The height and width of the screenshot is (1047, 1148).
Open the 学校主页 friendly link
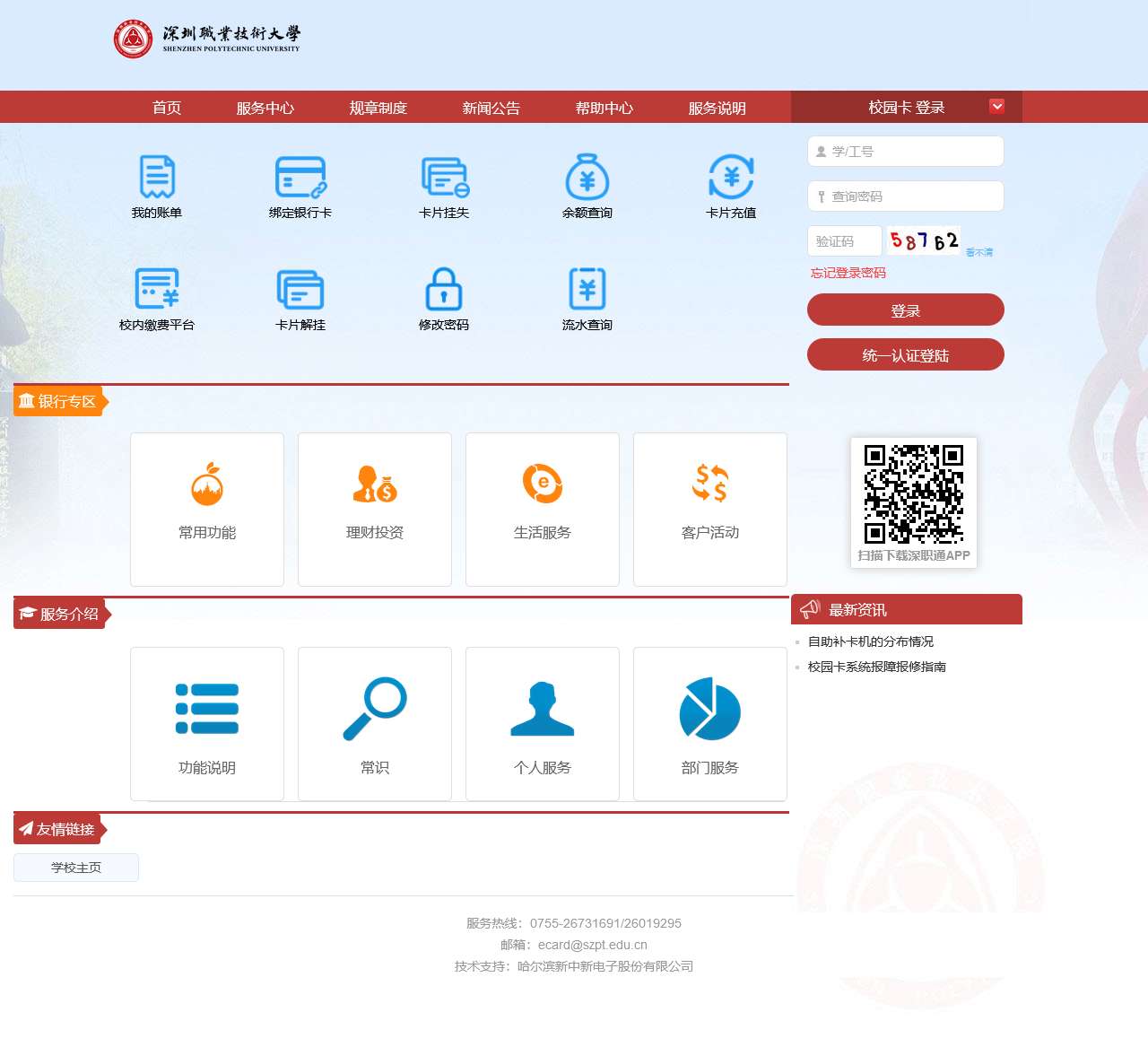pyautogui.click(x=76, y=868)
